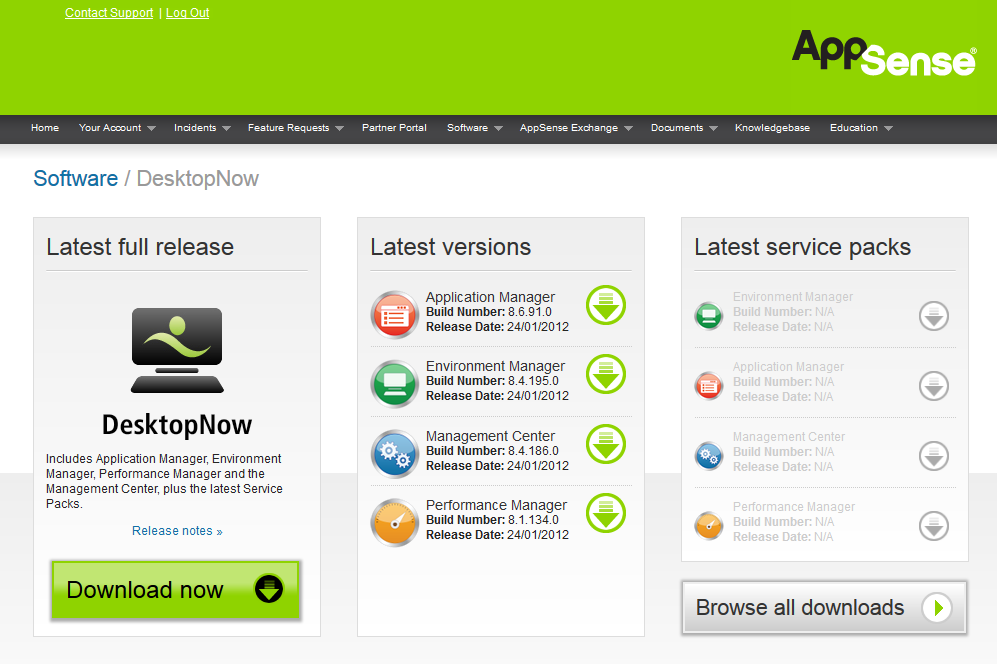Click the blue Management Center gears icon
The width and height of the screenshot is (997, 664).
pyautogui.click(x=394, y=454)
